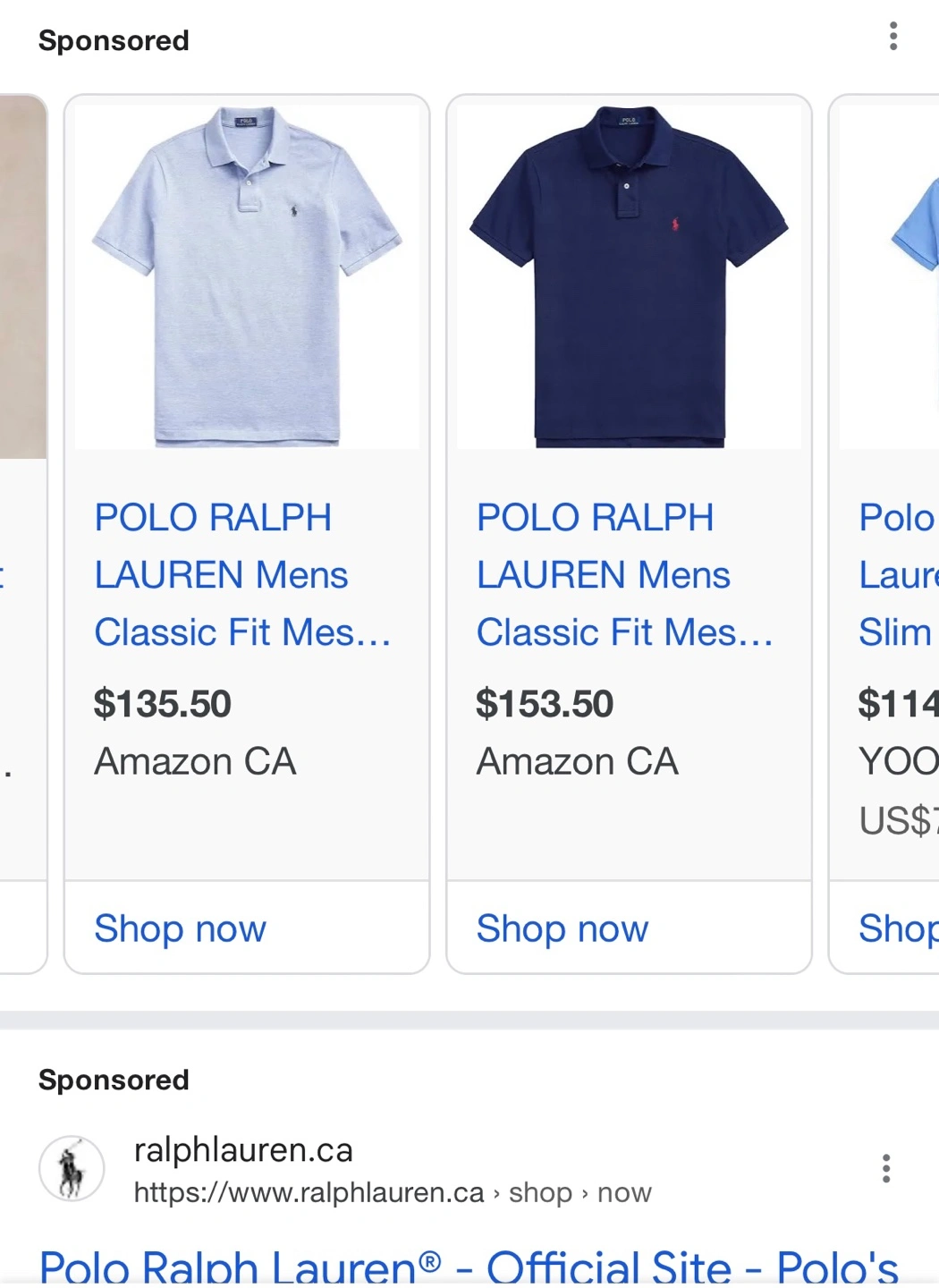Click Shop now under the navy polo
Viewport: 939px width, 1288px height.
[562, 928]
